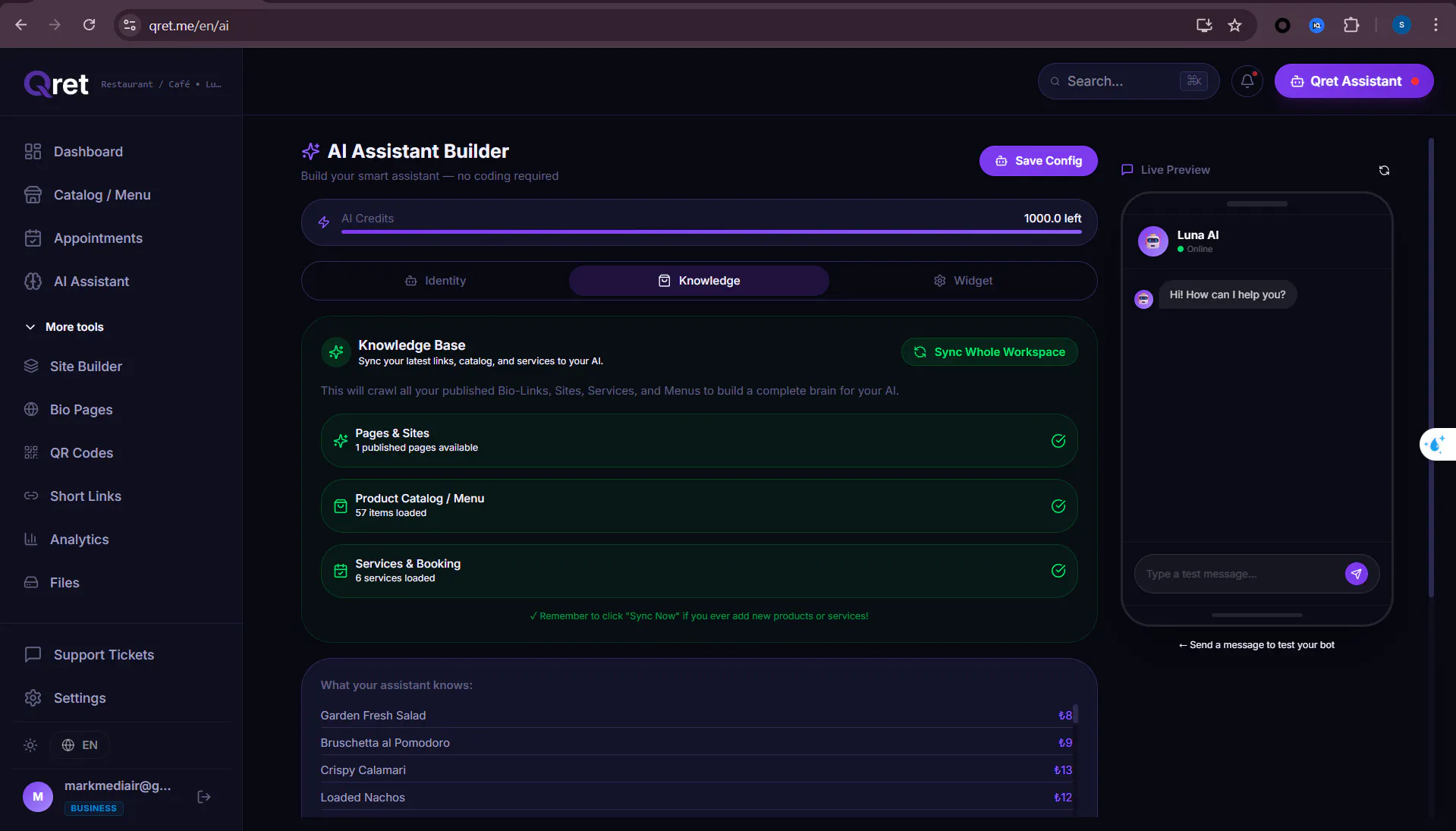Toggle the Services & Booking check mark
1456x831 pixels.
tap(1058, 571)
